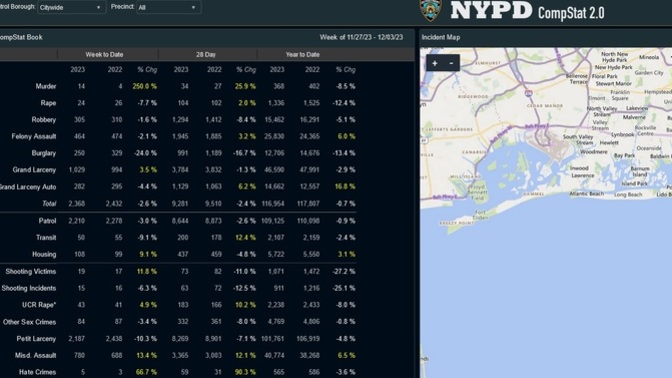The image size is (672, 378).
Task: Click the Rape row label
Action: [48, 103]
